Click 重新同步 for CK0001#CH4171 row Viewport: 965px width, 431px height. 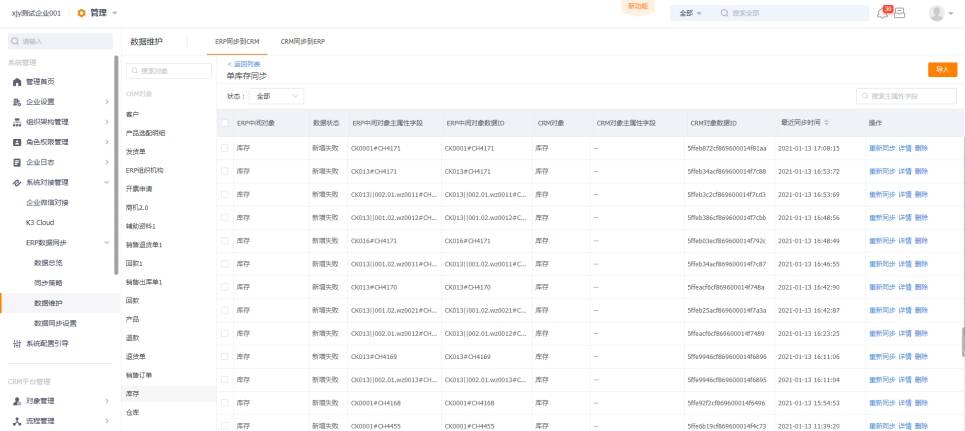[x=882, y=148]
